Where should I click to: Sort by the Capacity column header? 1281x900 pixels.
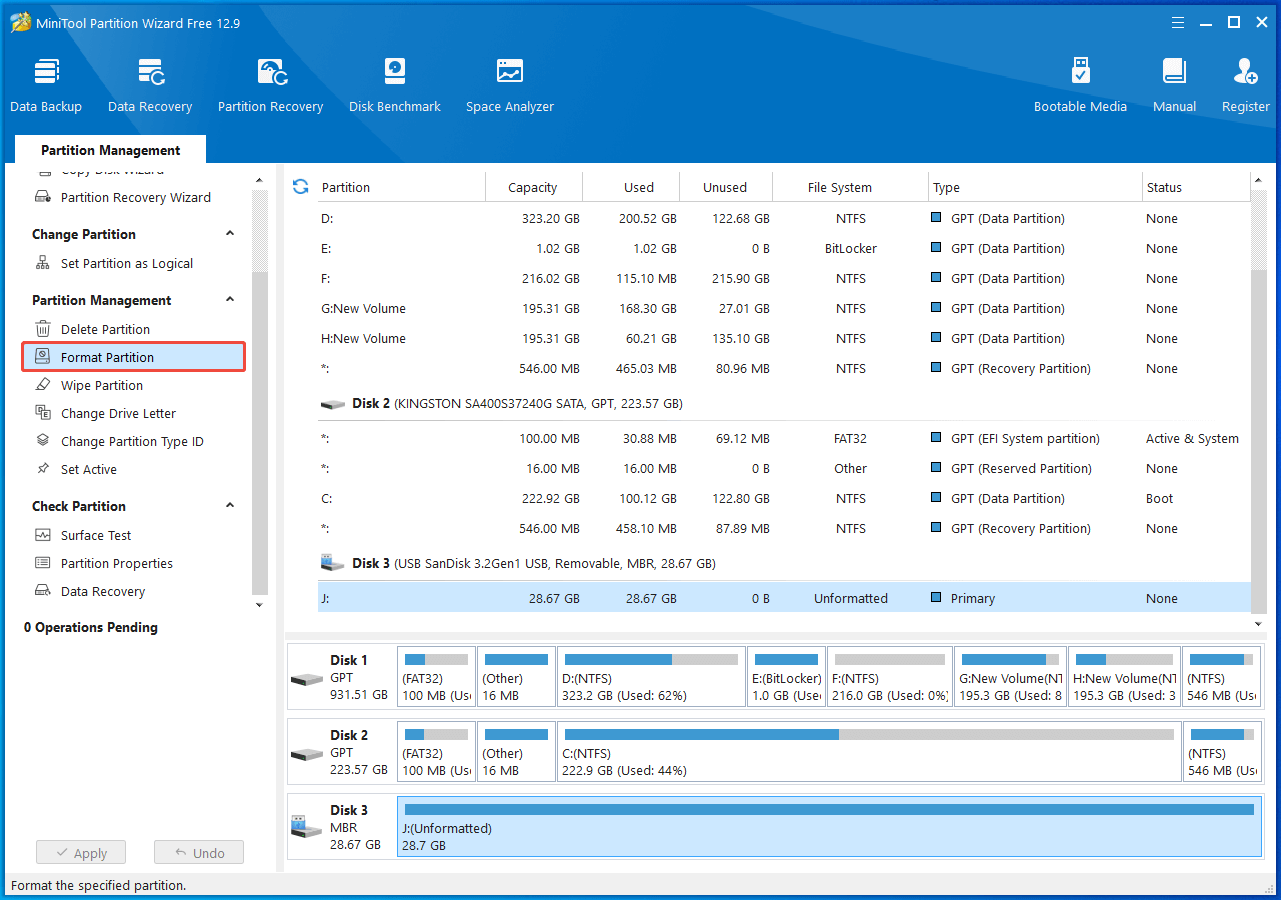(x=532, y=187)
